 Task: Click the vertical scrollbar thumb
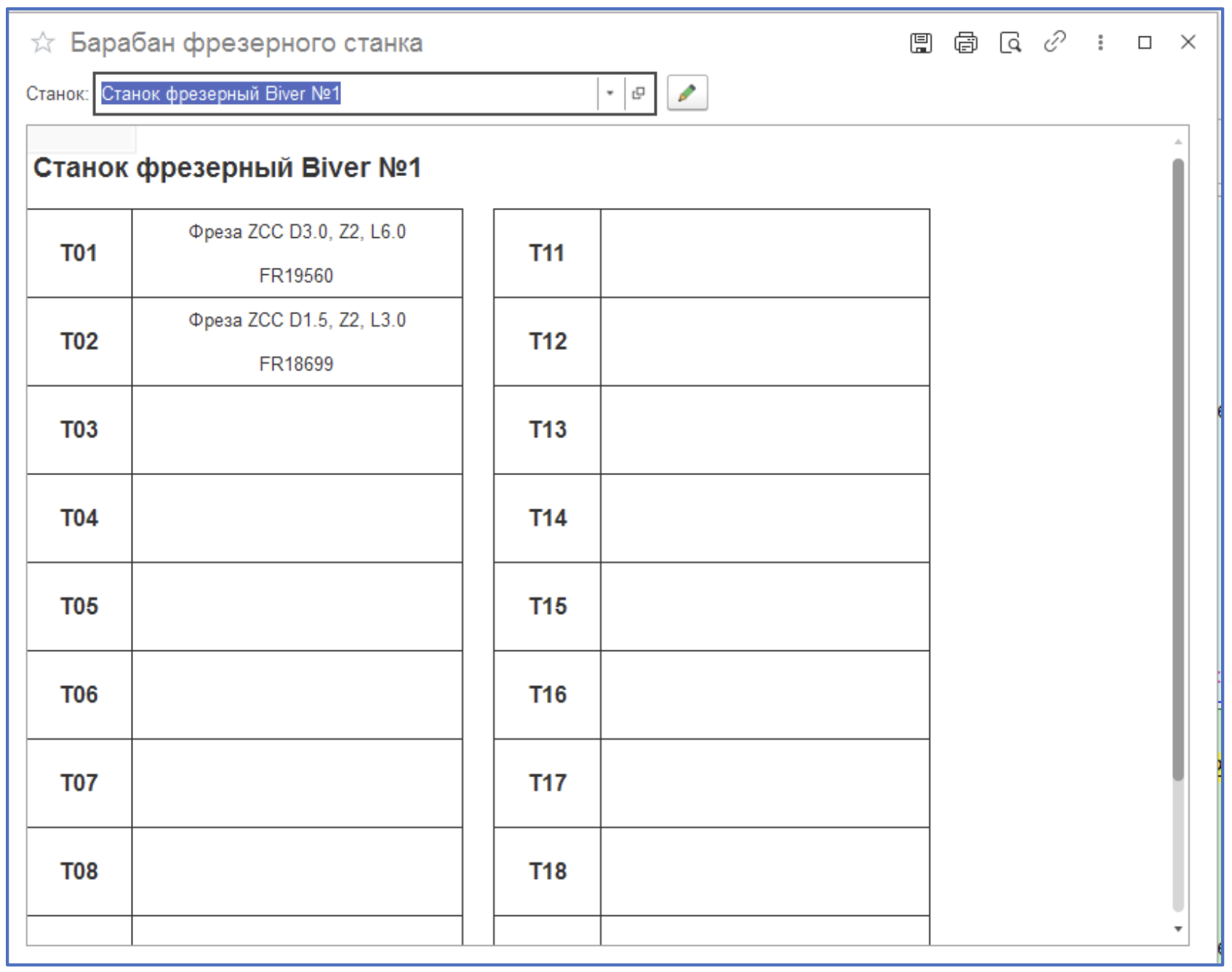[x=1177, y=466]
